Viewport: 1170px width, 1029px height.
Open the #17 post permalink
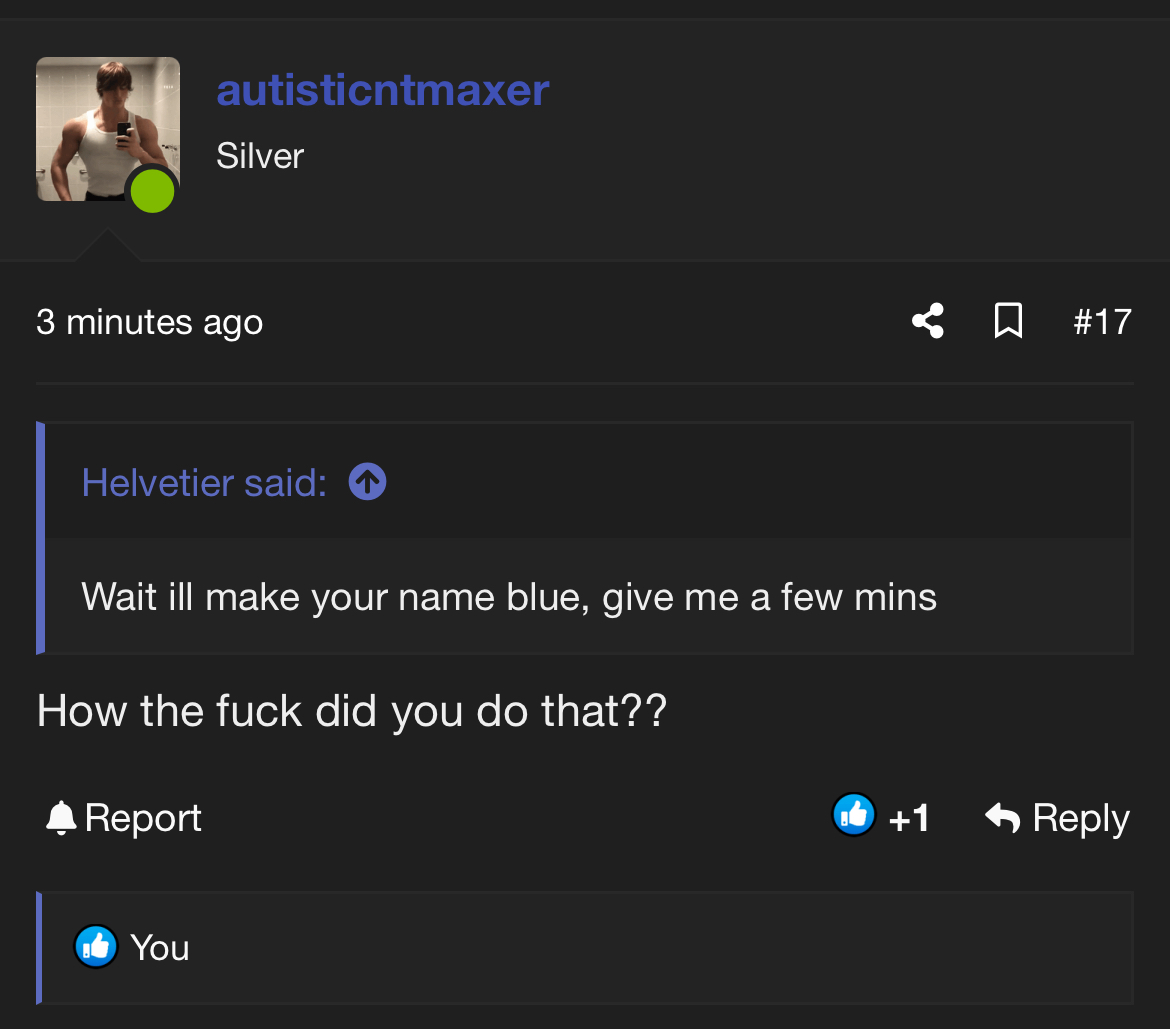[1102, 322]
